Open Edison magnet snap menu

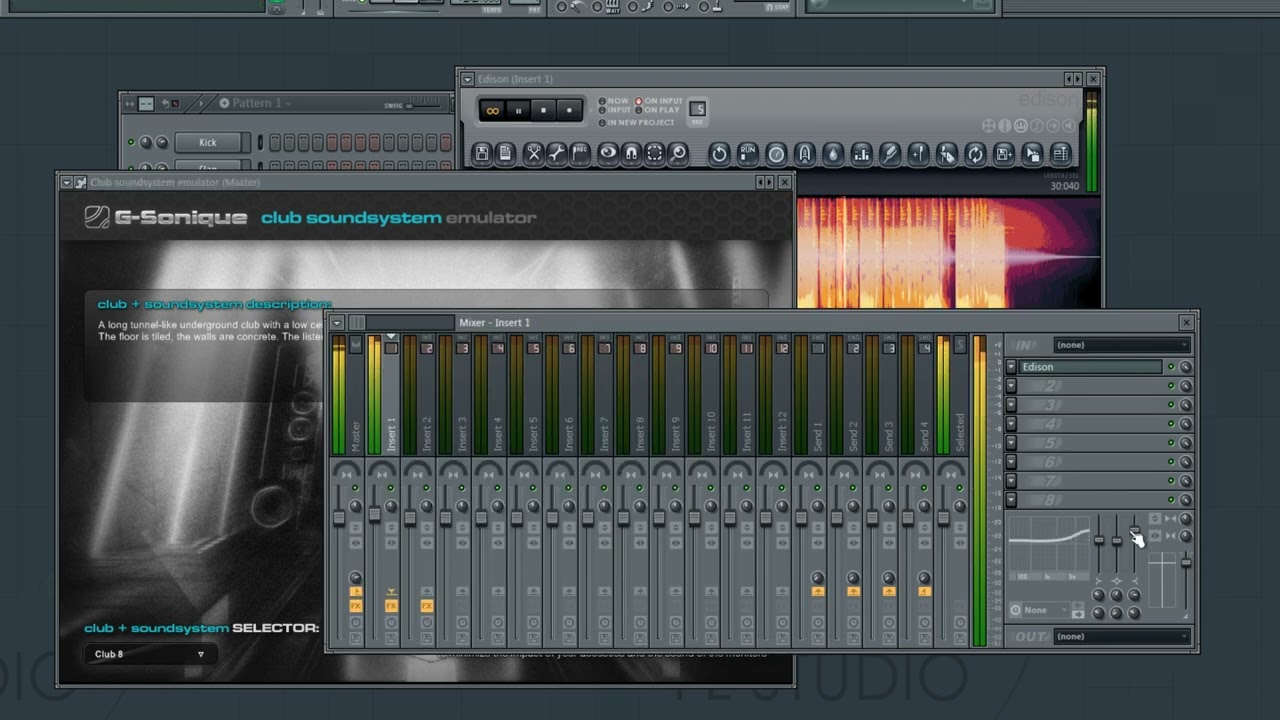631,154
